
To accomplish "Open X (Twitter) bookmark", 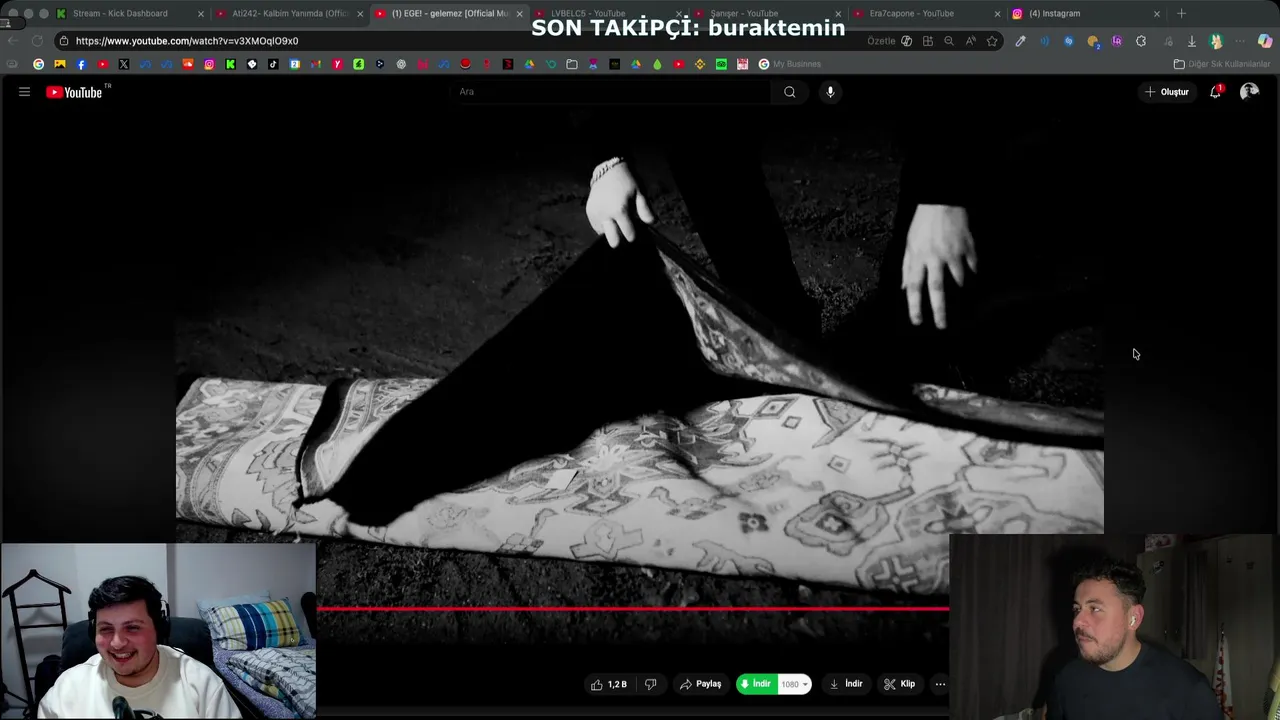I will 124,64.
